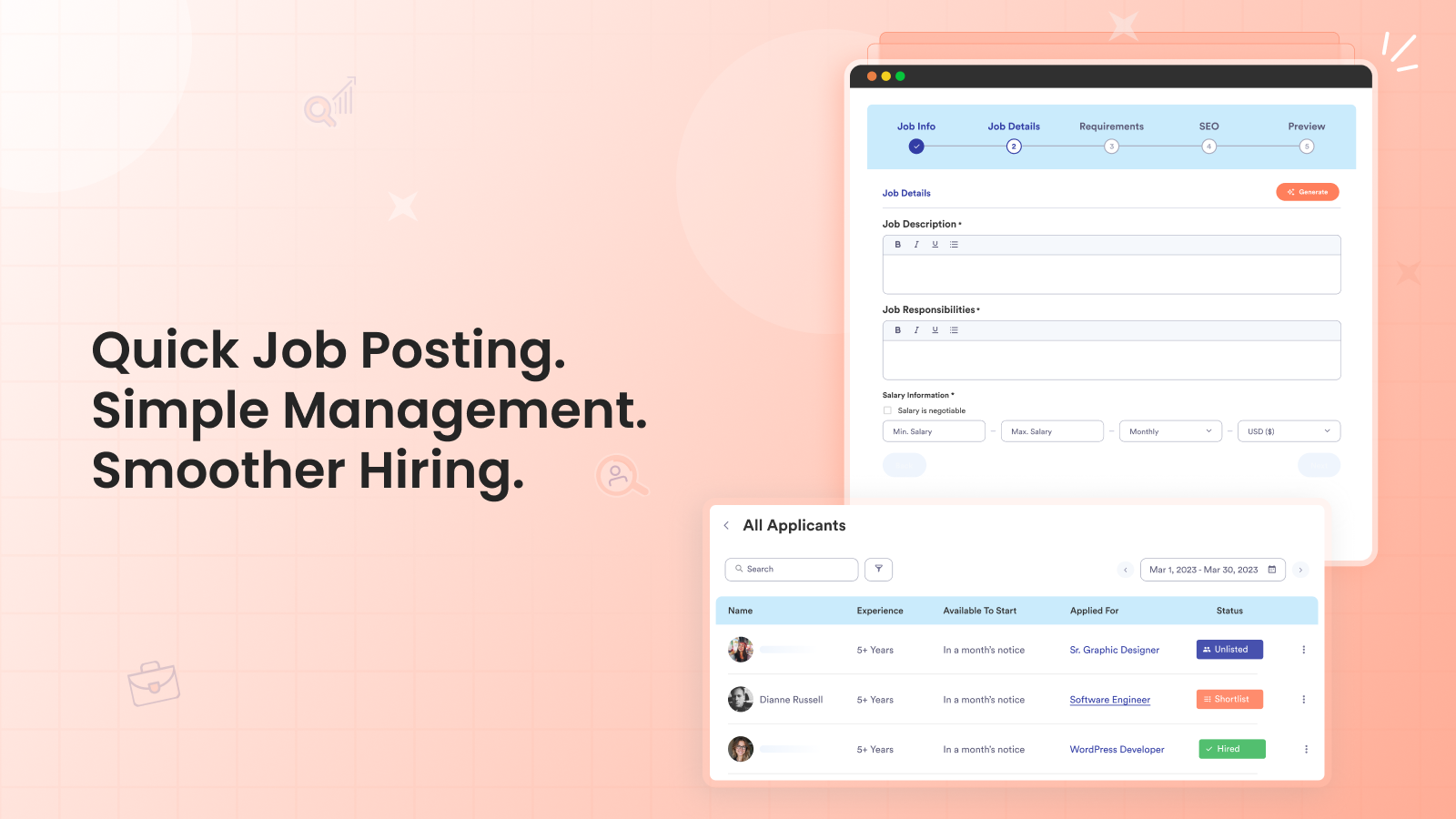Click list icon in Job Responsibilities toolbar
1456x819 pixels.
954,330
